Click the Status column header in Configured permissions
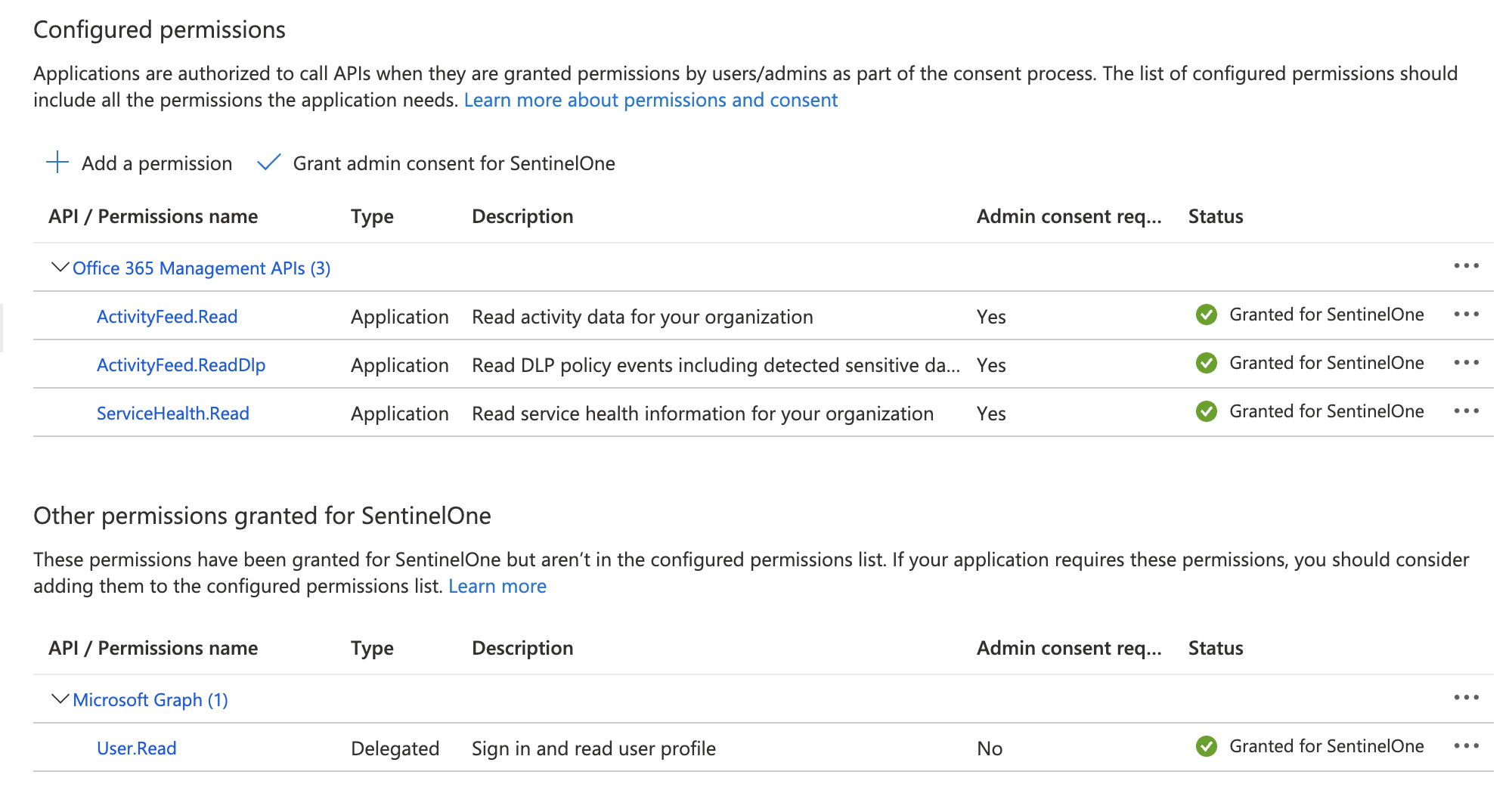 click(x=1215, y=216)
